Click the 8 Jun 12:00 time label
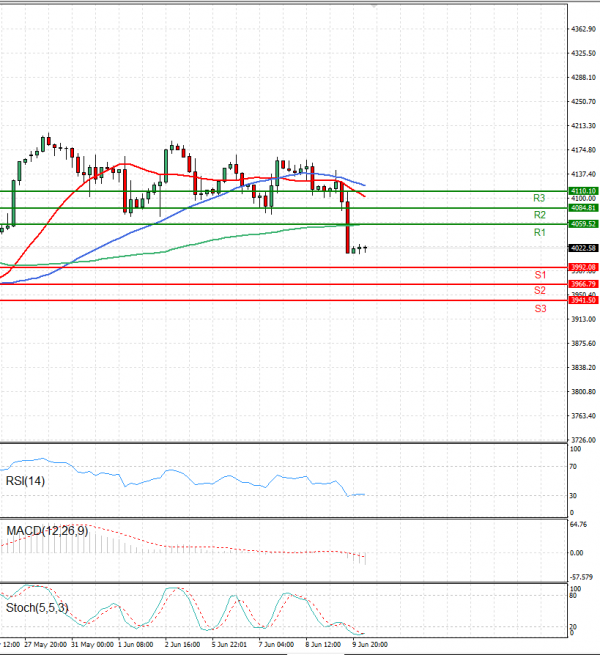Image resolution: width=600 pixels, height=655 pixels. pos(323,645)
